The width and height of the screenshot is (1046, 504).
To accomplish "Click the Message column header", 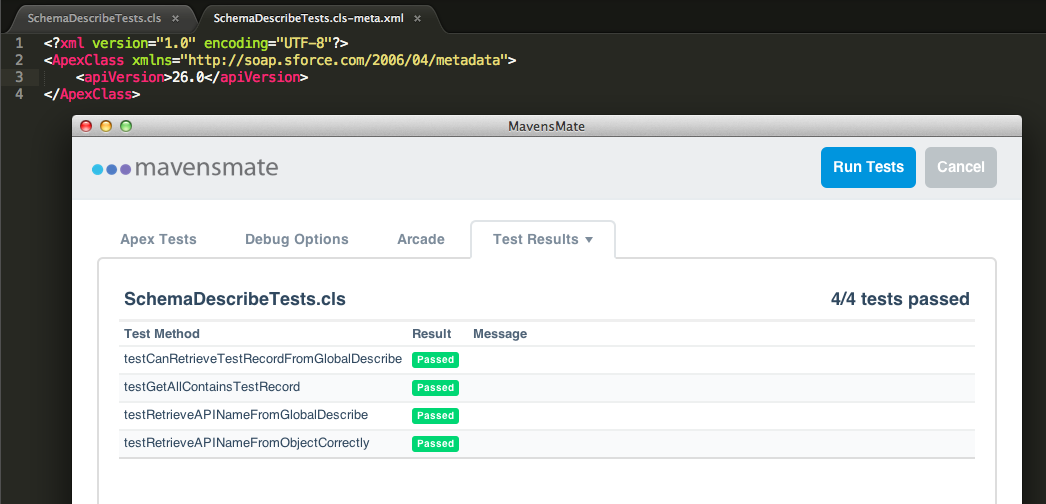I will [x=500, y=334].
